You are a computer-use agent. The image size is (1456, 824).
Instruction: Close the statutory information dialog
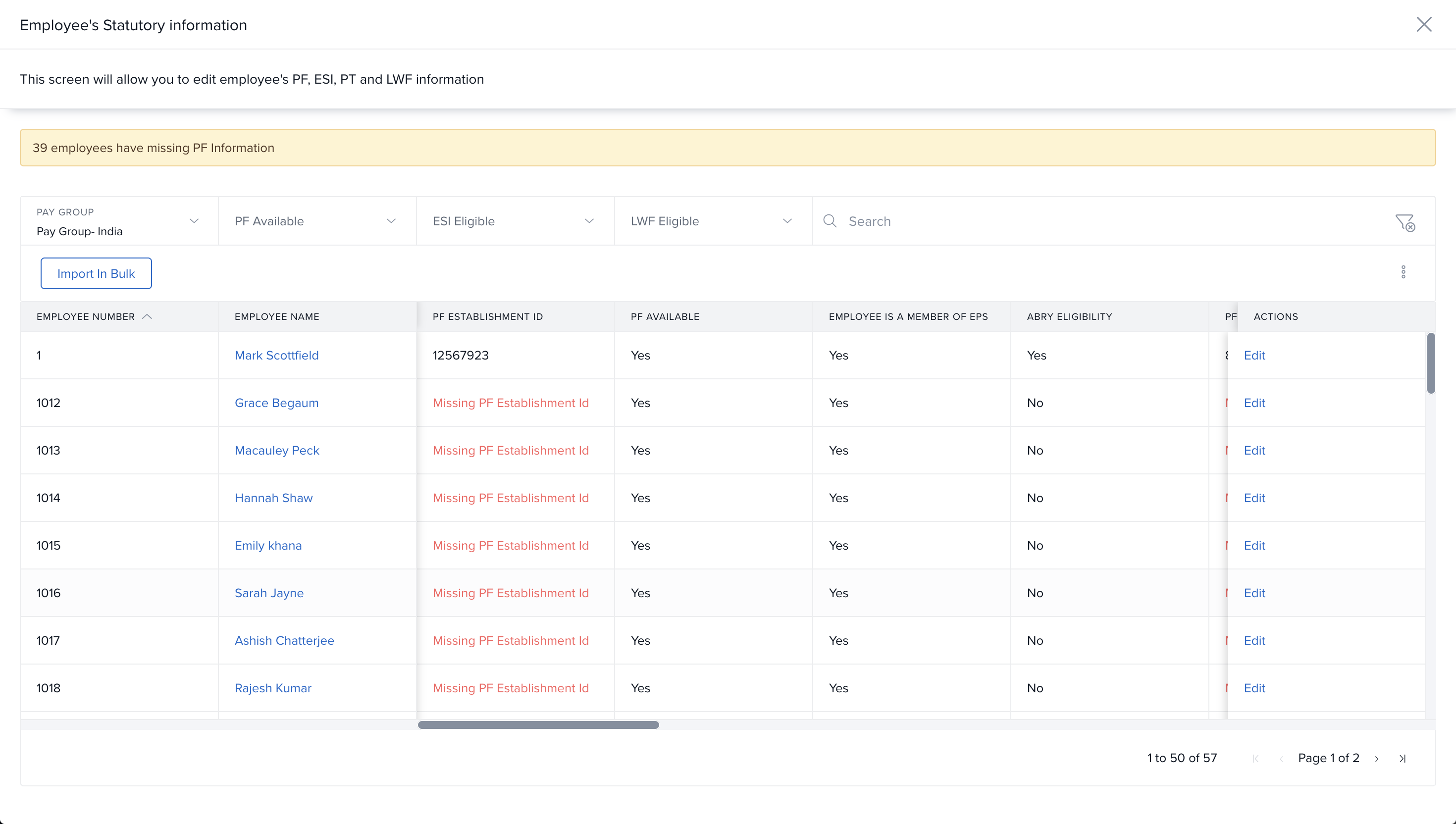coord(1424,24)
